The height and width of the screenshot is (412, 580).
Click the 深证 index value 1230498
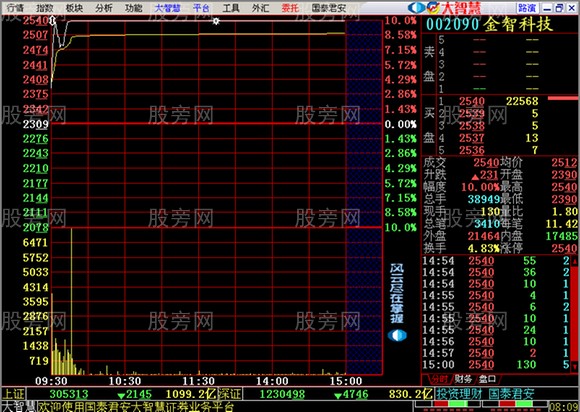click(282, 394)
